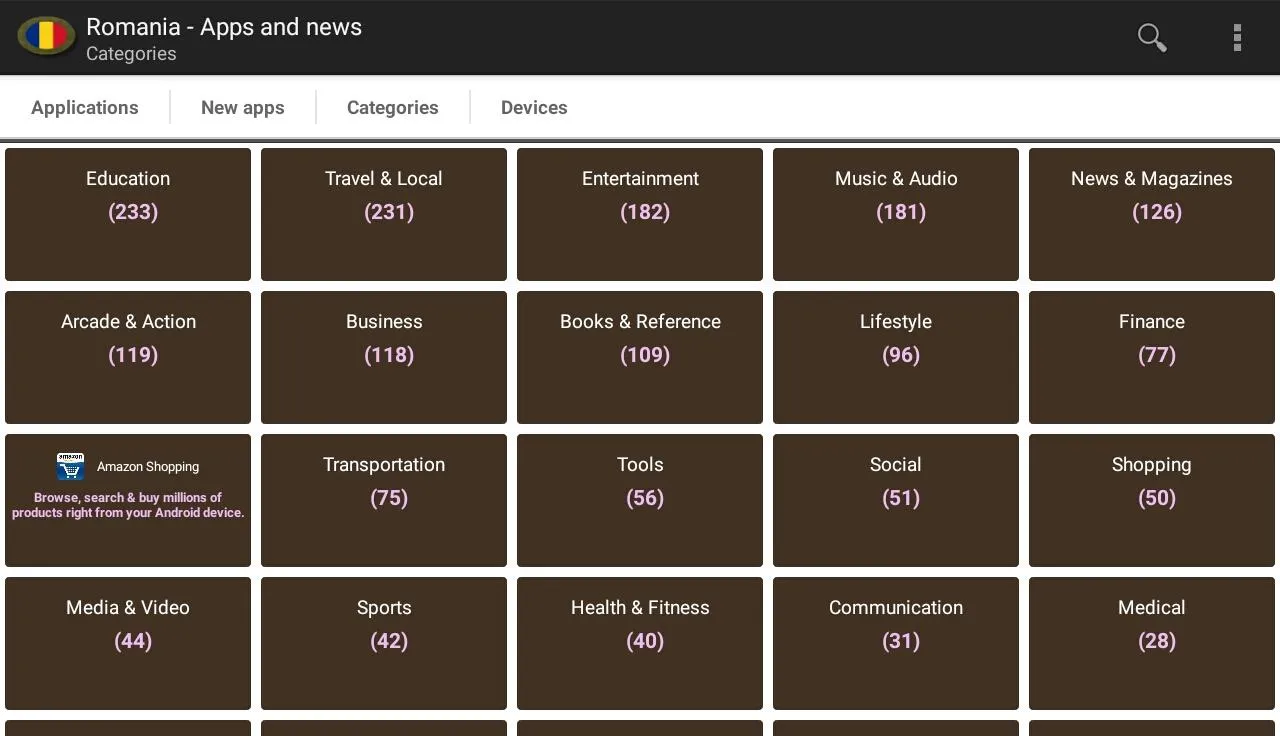Open News & Magazines category
1280x736 pixels.
(x=1152, y=215)
